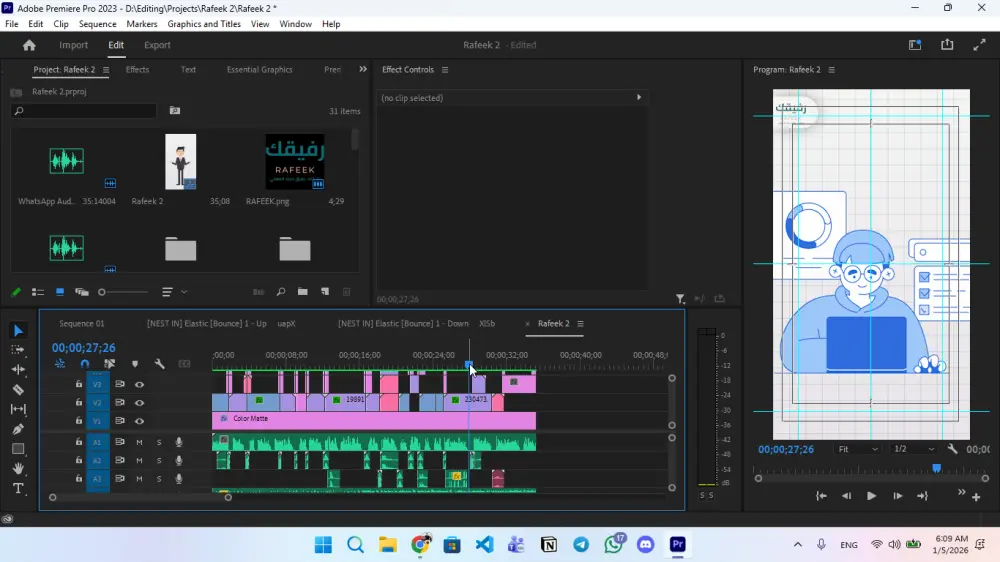Add a marker in the timeline header
The image size is (1000, 562).
(x=135, y=364)
